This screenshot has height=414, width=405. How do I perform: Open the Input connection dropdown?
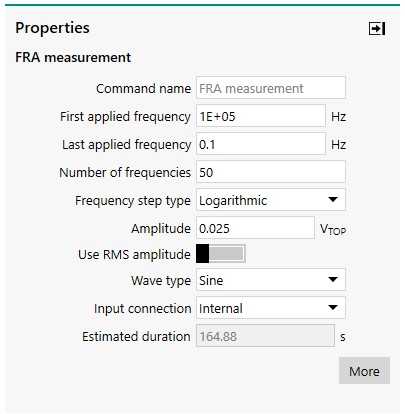(271, 308)
